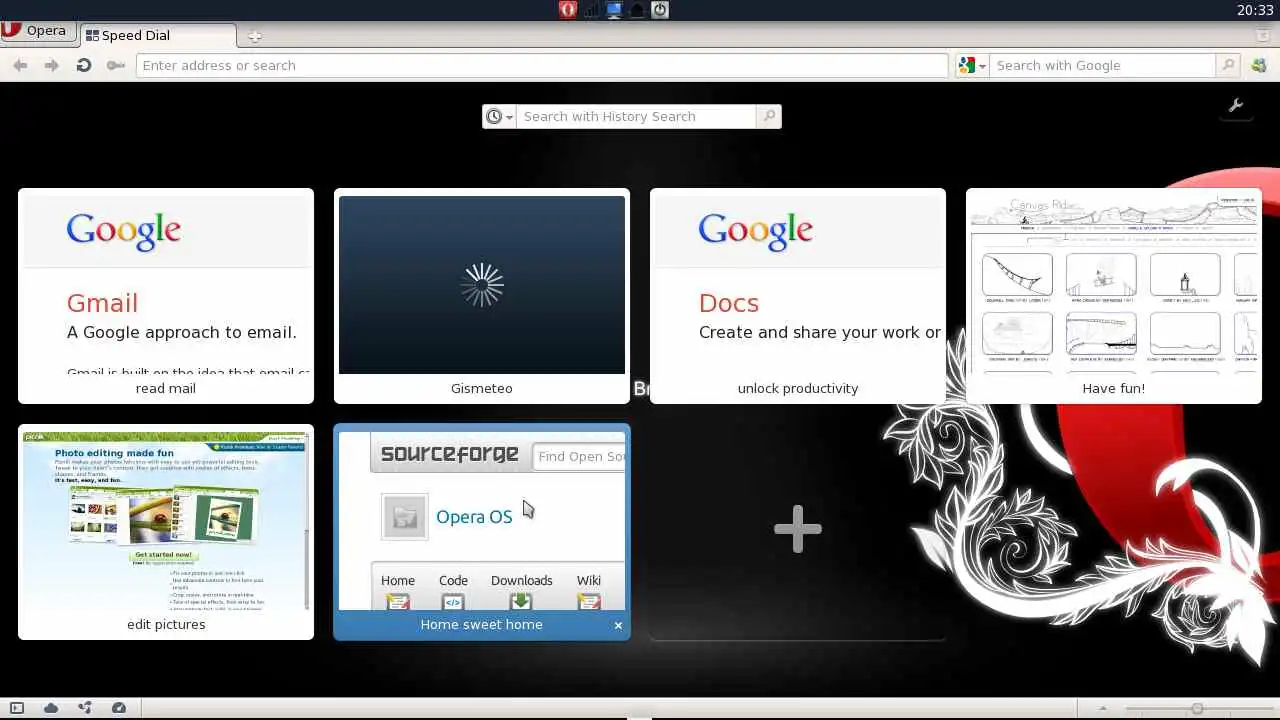Click the password wand key icon

point(116,65)
